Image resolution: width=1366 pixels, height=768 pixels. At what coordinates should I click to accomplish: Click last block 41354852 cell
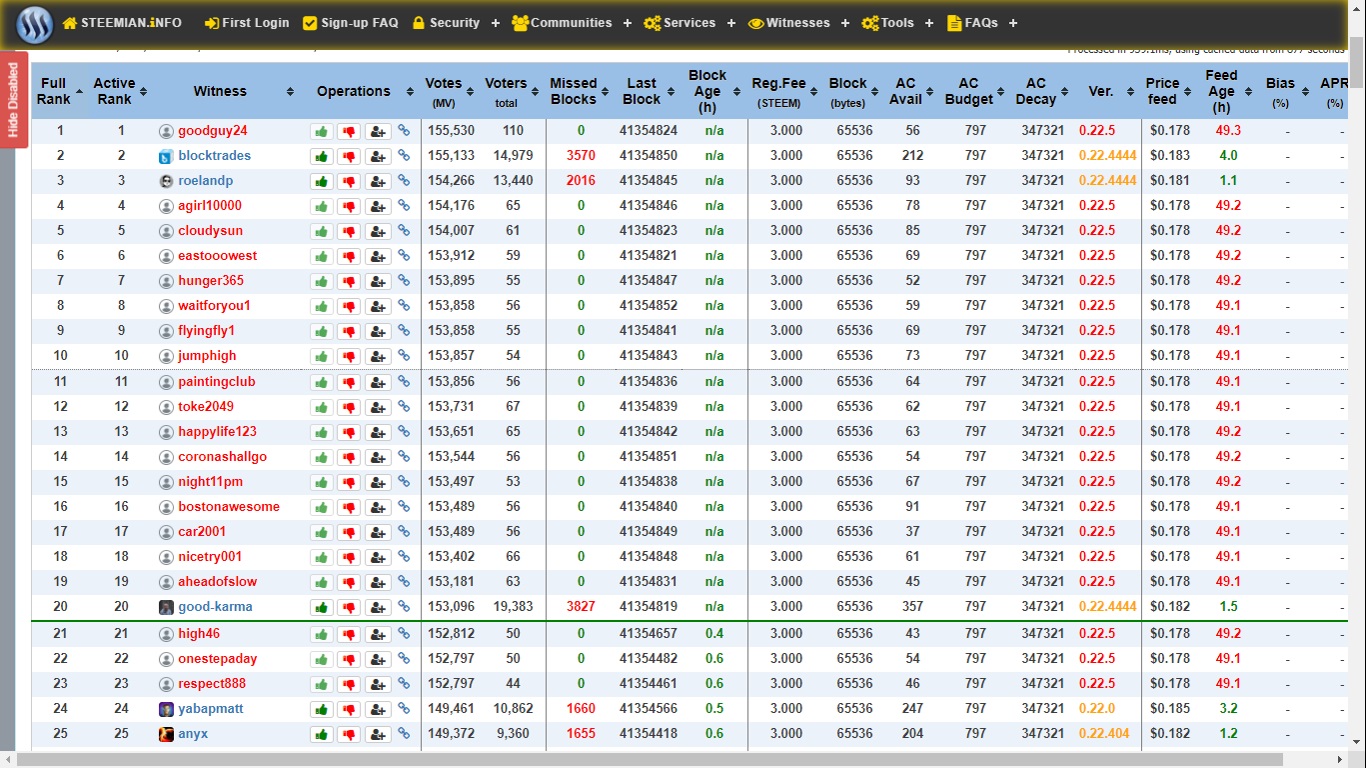(648, 306)
